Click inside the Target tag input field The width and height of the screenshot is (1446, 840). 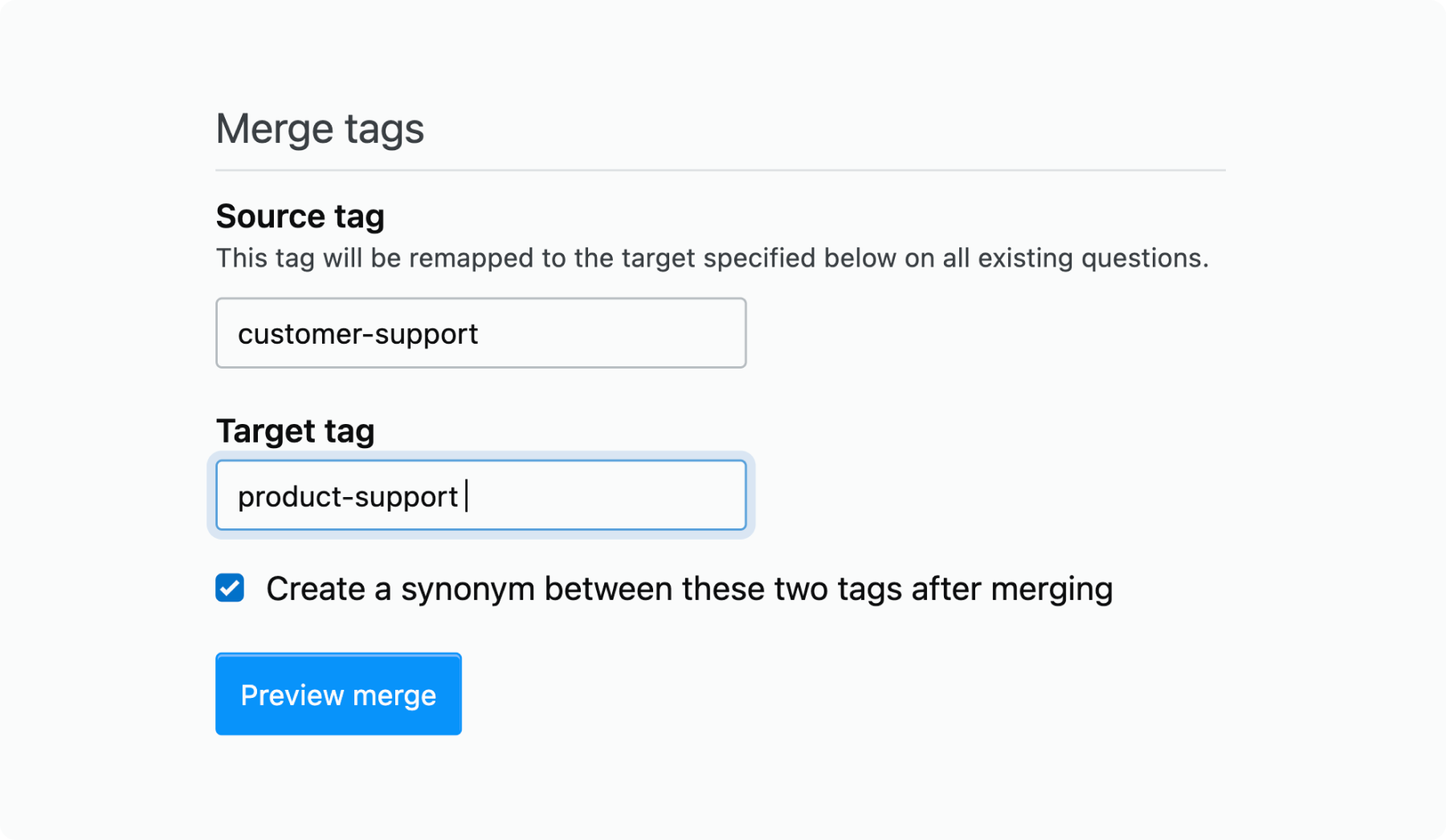pos(481,495)
